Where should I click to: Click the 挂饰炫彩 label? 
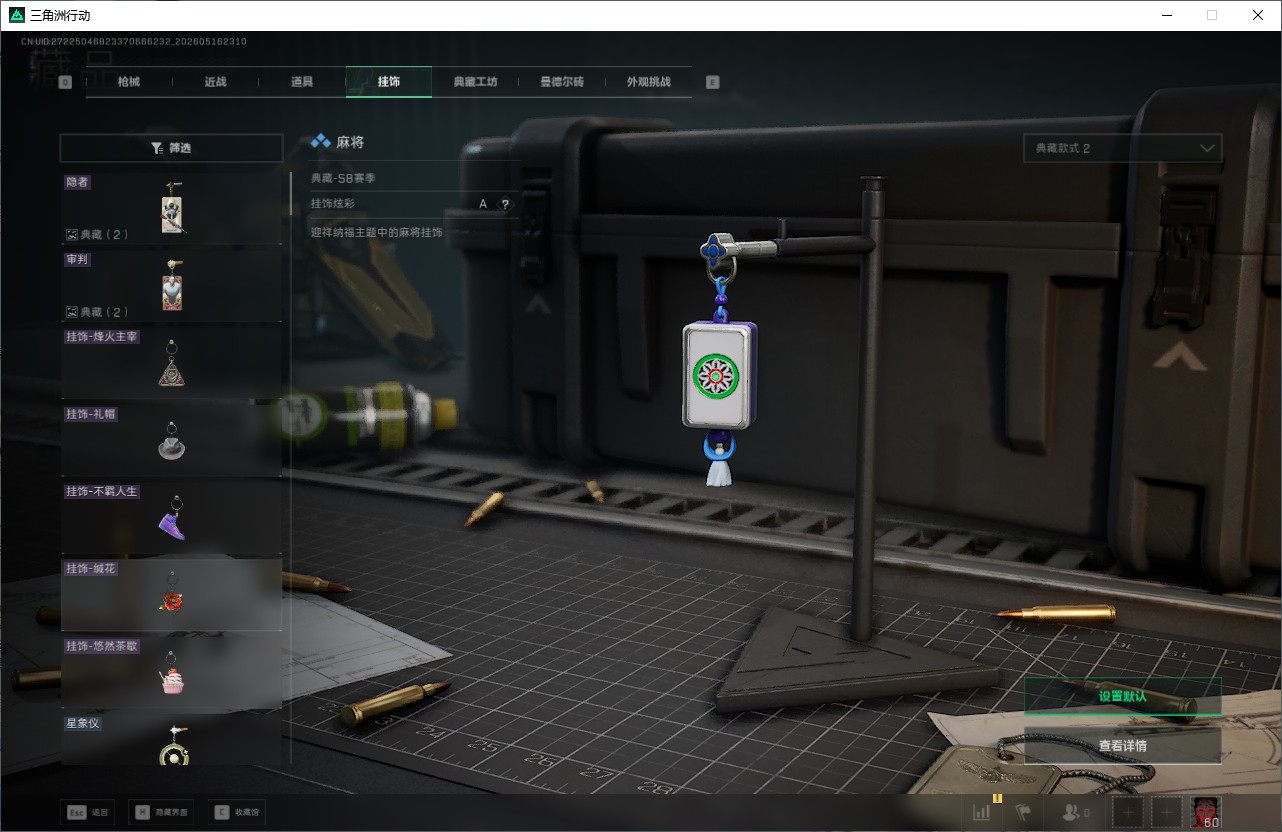tap(332, 204)
